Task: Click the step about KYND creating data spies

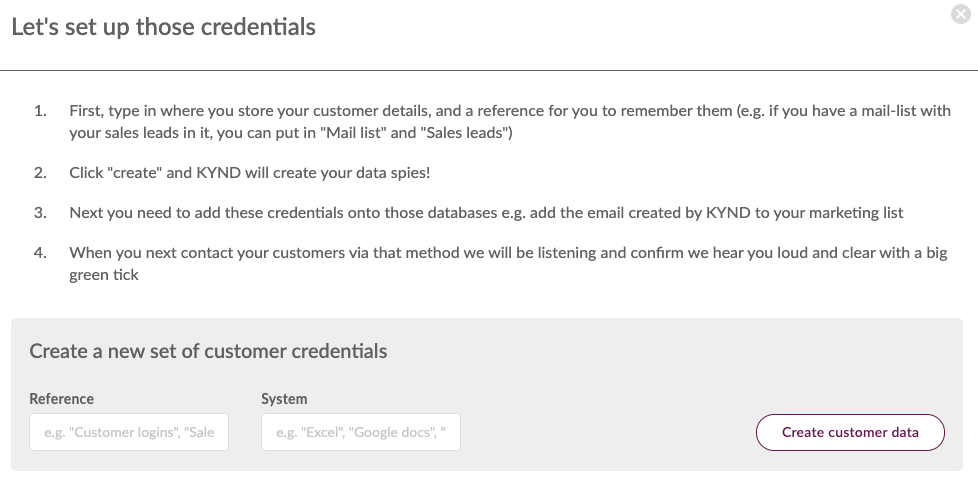Action: (250, 172)
